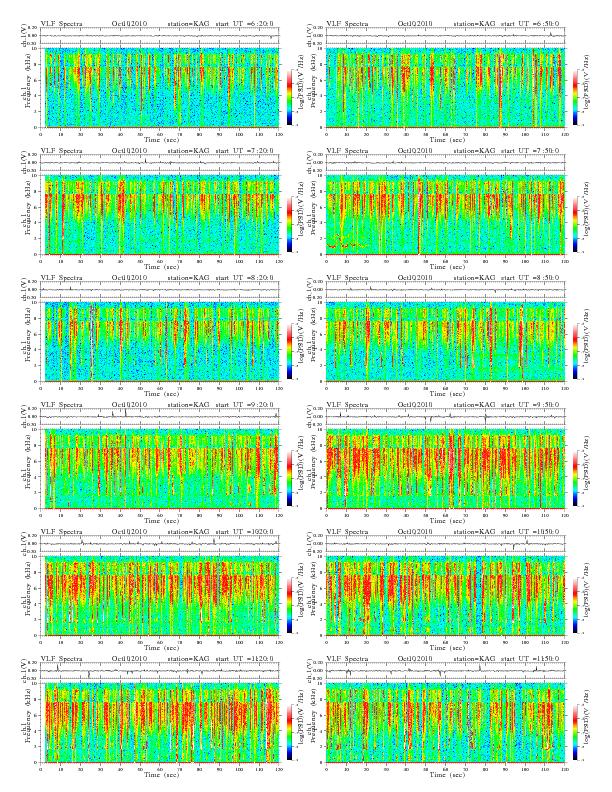Click the 'start UT =9:50:0' title text

[x=530, y=405]
